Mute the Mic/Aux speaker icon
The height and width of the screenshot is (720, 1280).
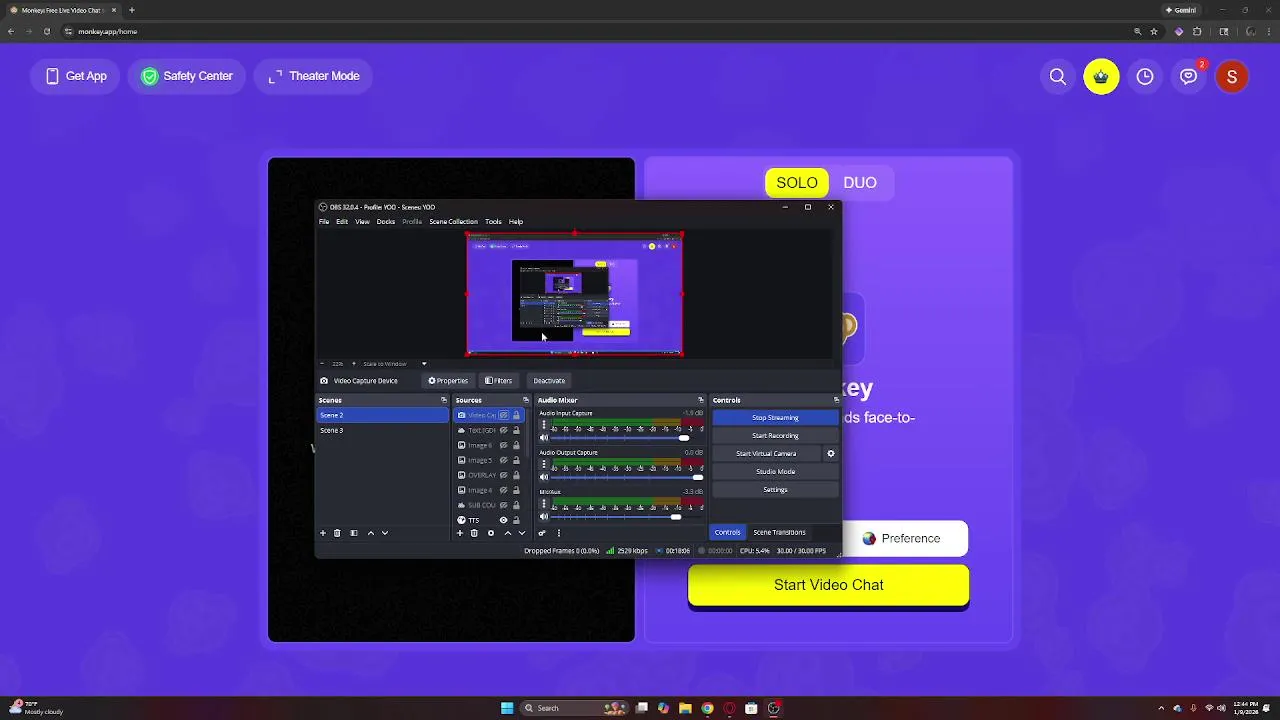pos(544,516)
